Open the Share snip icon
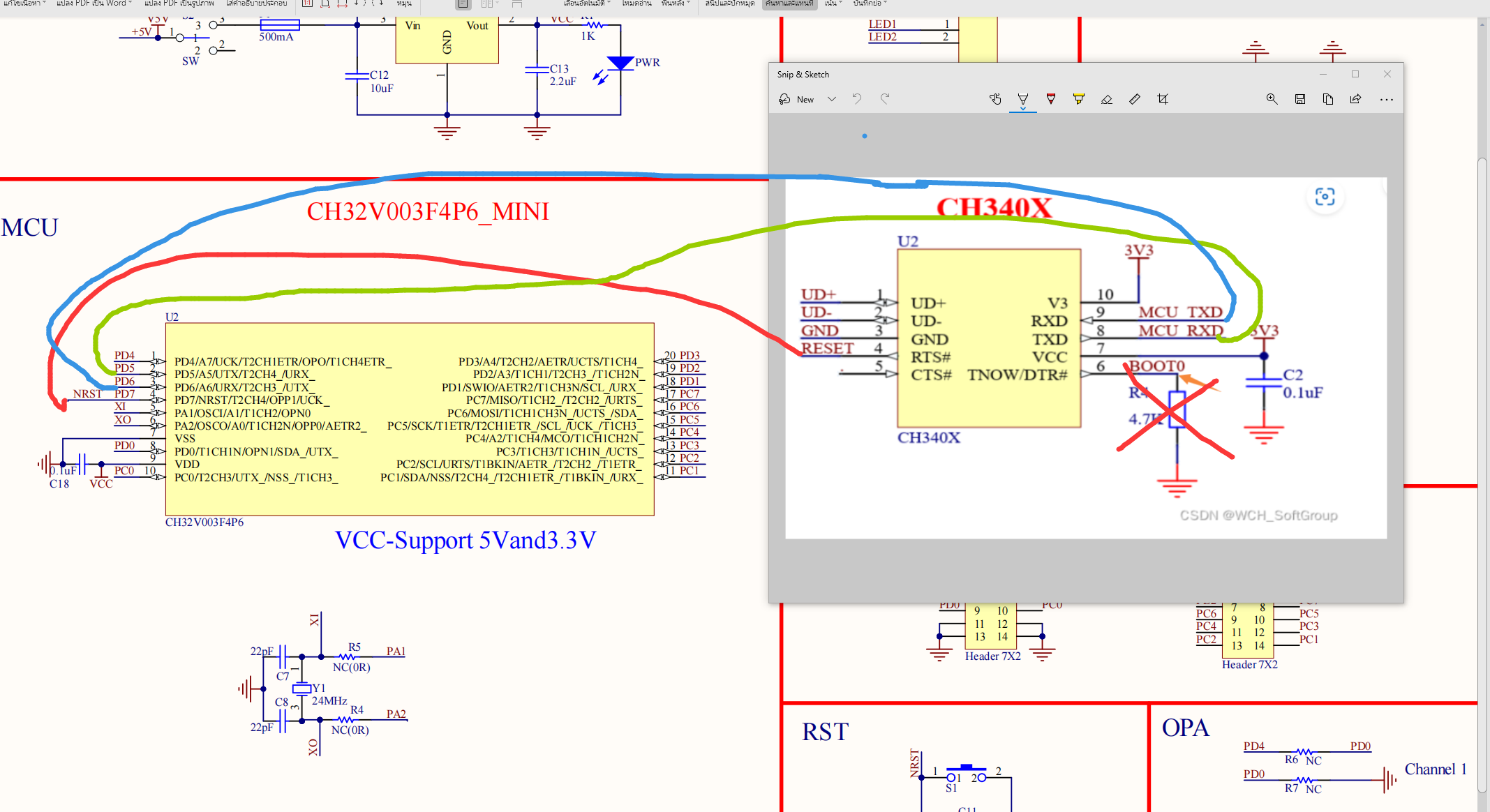 point(1356,99)
